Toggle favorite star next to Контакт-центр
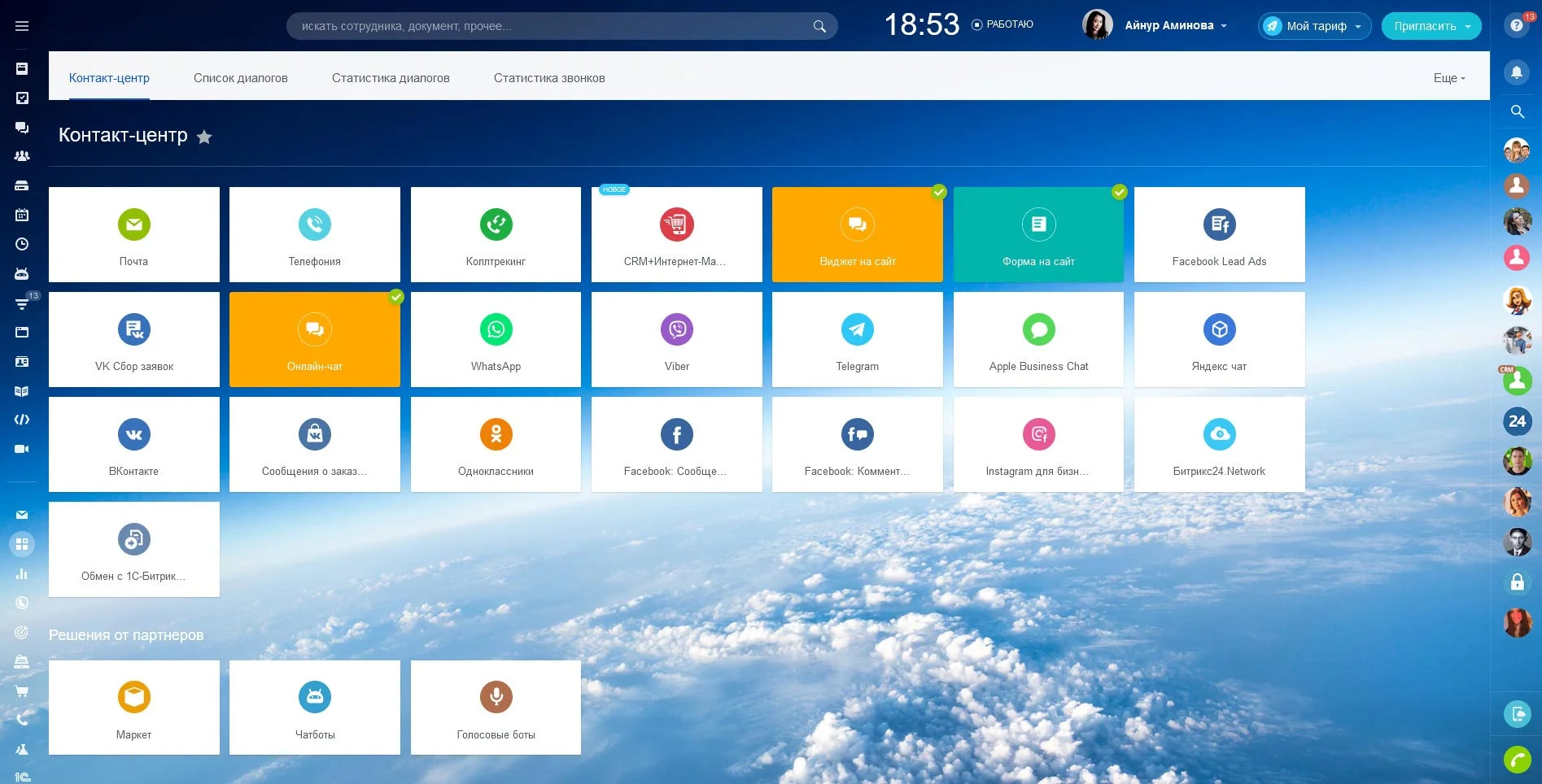This screenshot has height=784, width=1542. tap(204, 137)
